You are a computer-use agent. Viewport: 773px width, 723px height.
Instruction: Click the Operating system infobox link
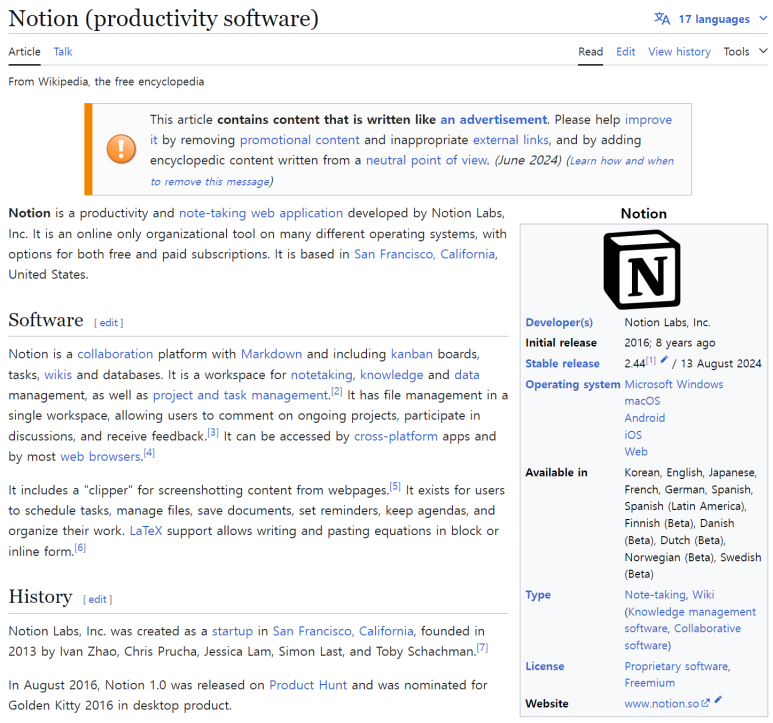(x=573, y=384)
